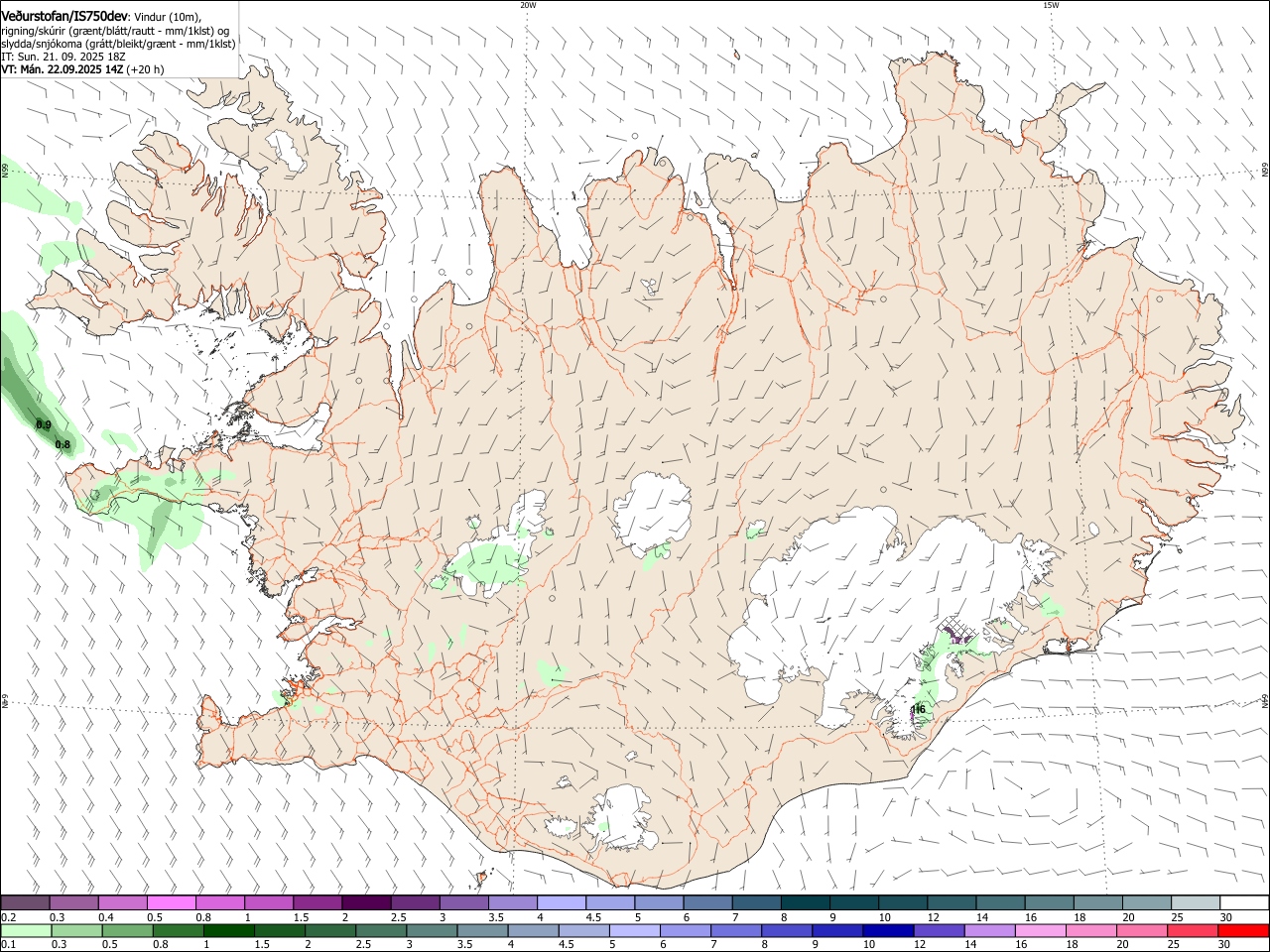Image resolution: width=1270 pixels, height=952 pixels.
Task: Pick the dark magenta 1.5 snow swatch
Action: click(317, 902)
